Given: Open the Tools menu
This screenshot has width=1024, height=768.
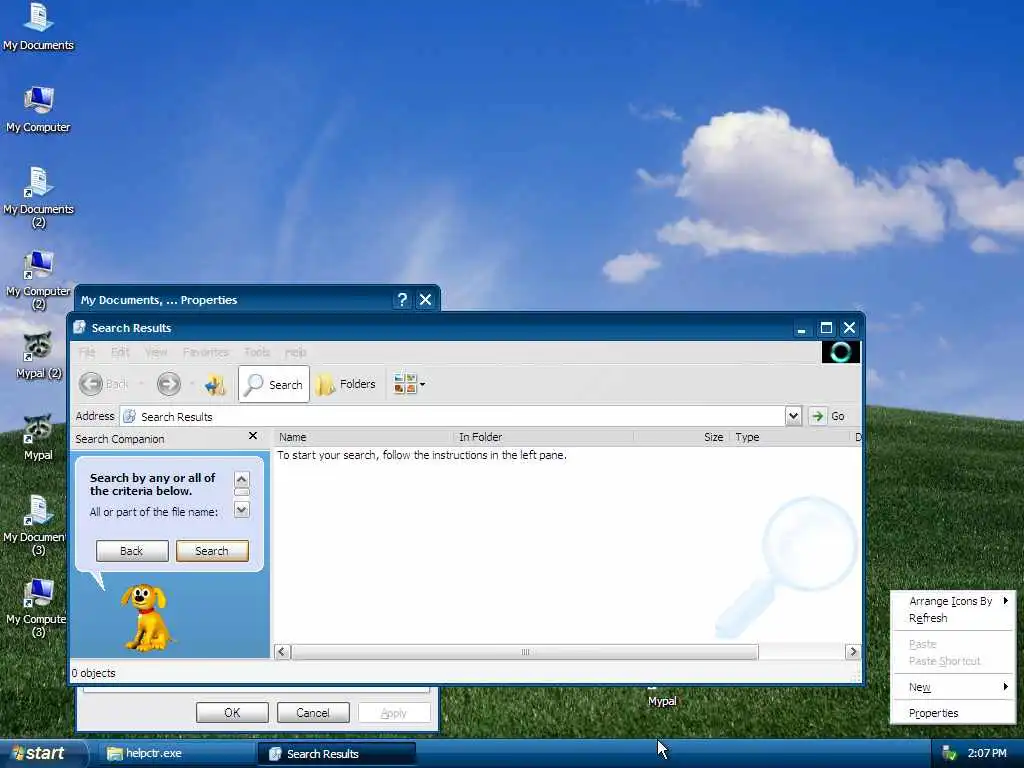Looking at the screenshot, I should tap(257, 352).
